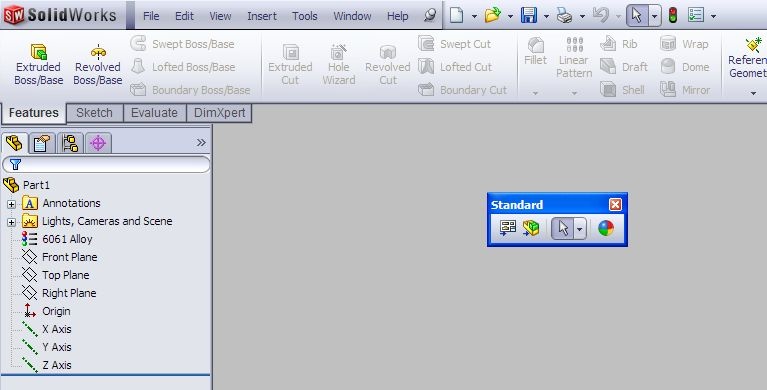Select the Wrap feature tool
Viewport: 767px width, 390px height.
684,44
